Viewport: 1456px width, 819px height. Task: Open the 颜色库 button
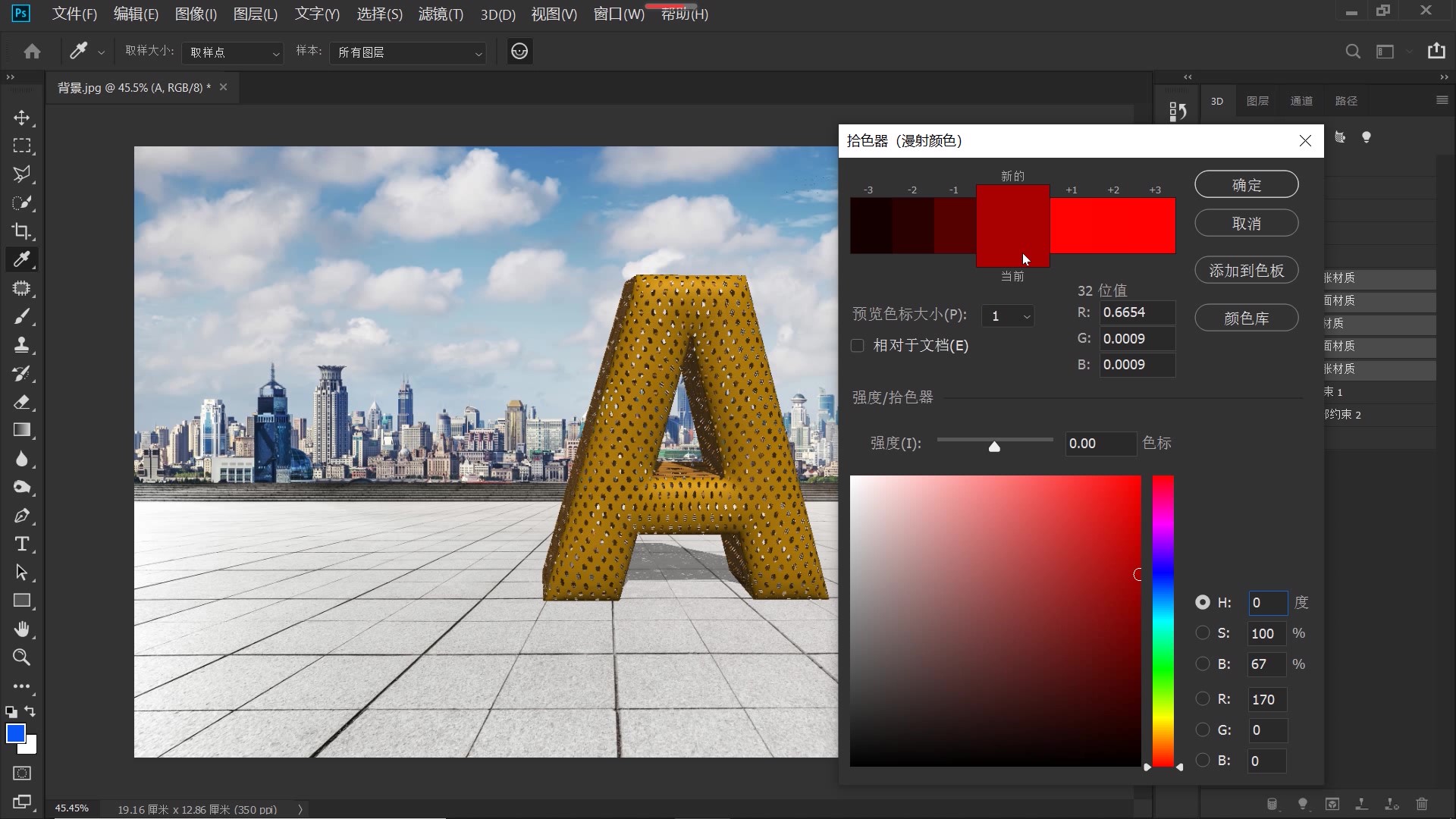pos(1247,318)
